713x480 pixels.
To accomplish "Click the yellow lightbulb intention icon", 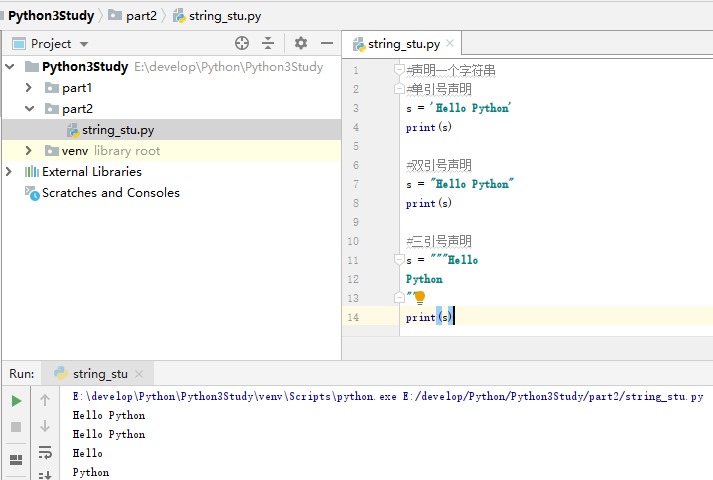I will (420, 297).
